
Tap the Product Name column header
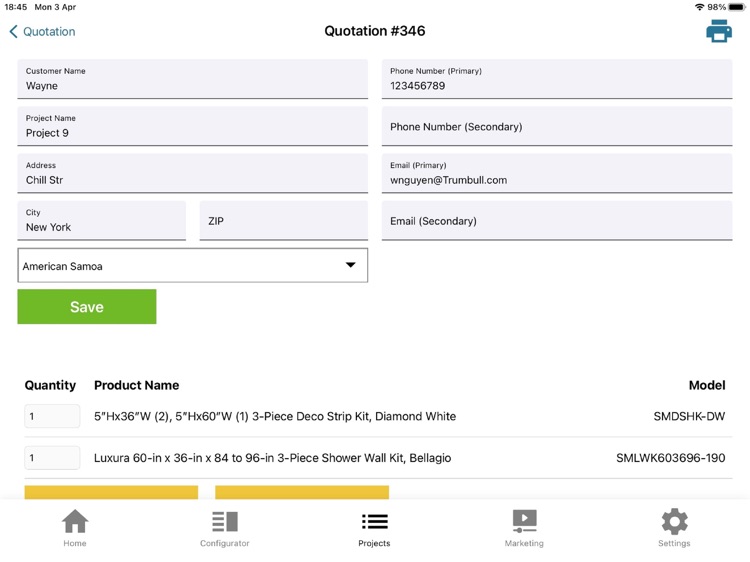point(136,385)
